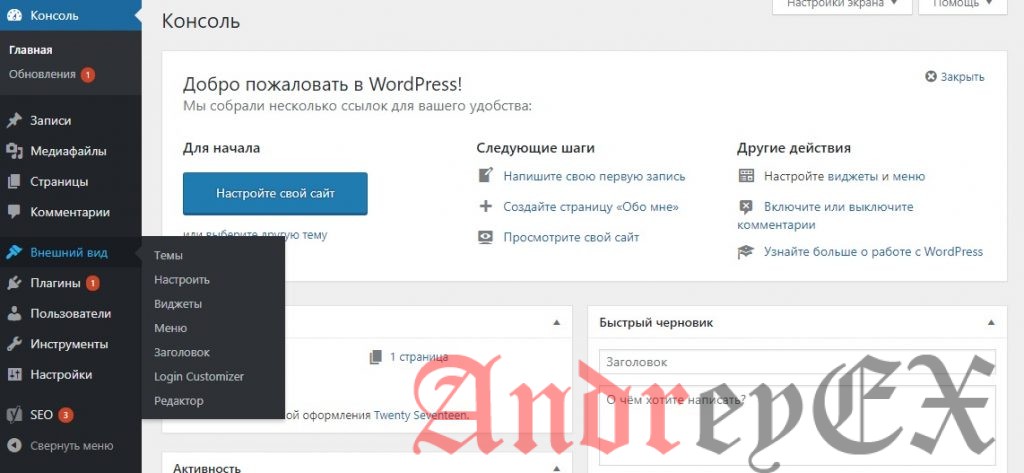Follow the выберите другую тему link
The height and width of the screenshot is (473, 1024).
(266, 235)
